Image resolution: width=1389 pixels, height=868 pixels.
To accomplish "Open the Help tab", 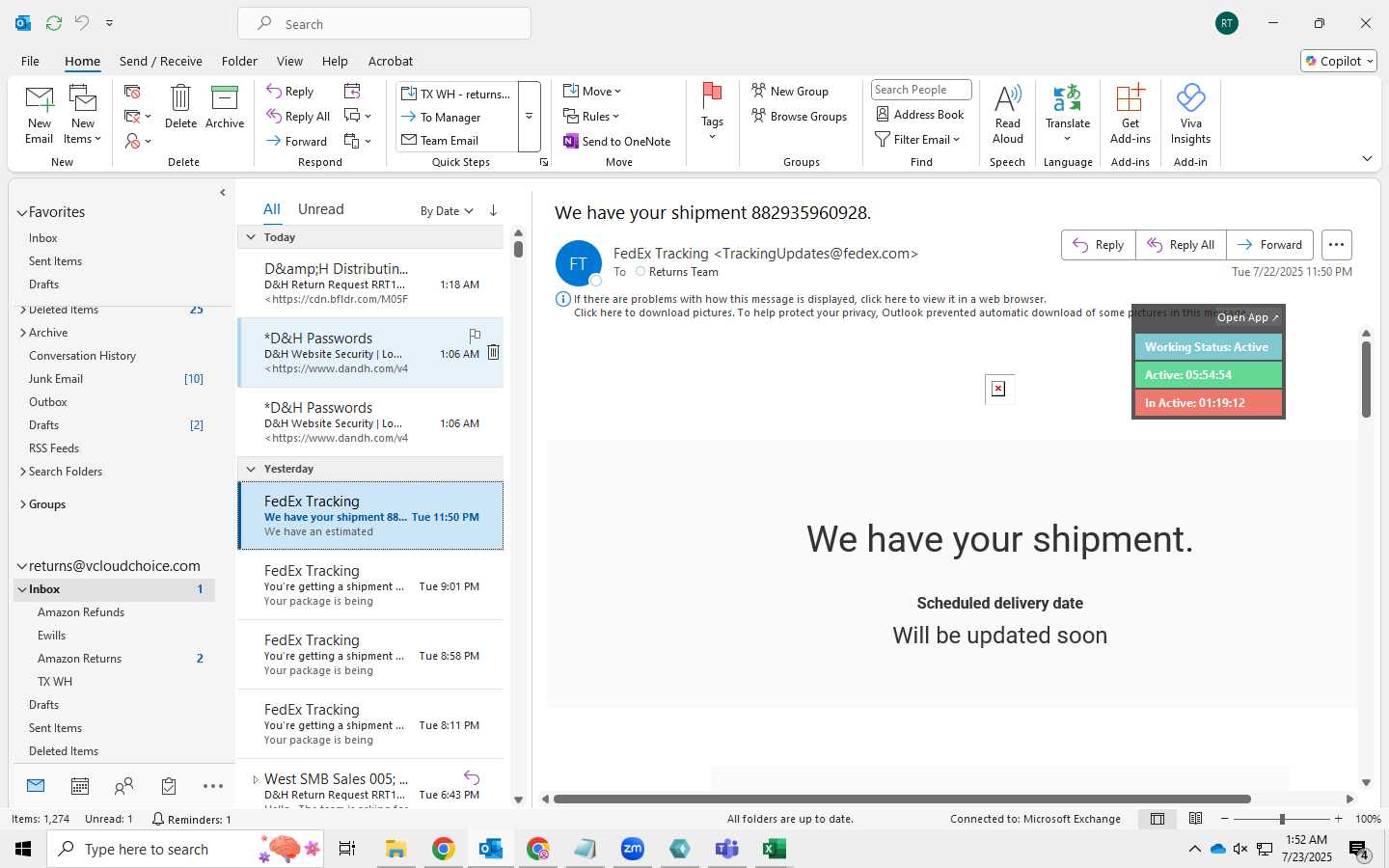I will click(x=335, y=61).
